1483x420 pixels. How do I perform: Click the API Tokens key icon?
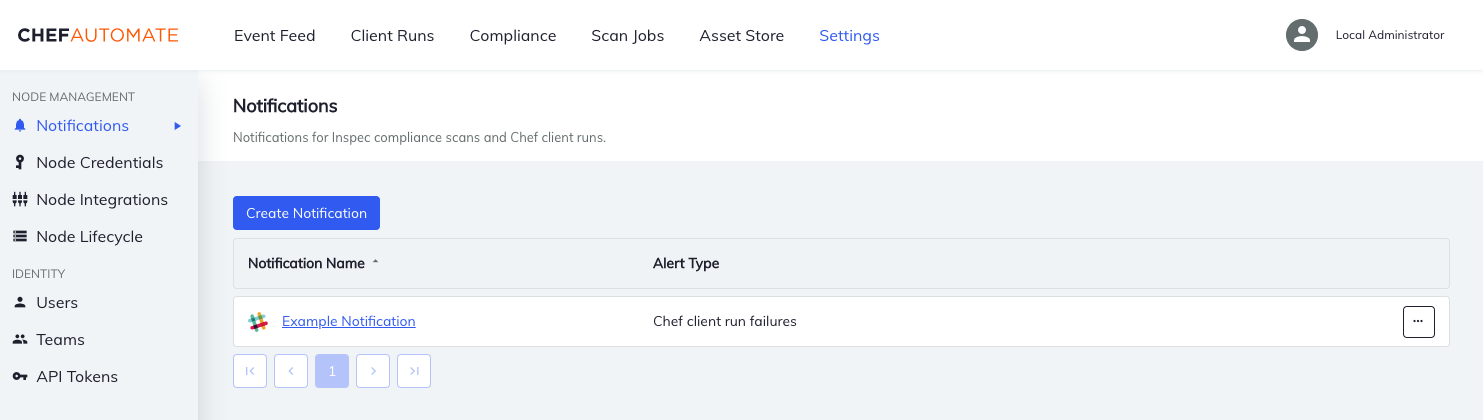point(19,377)
